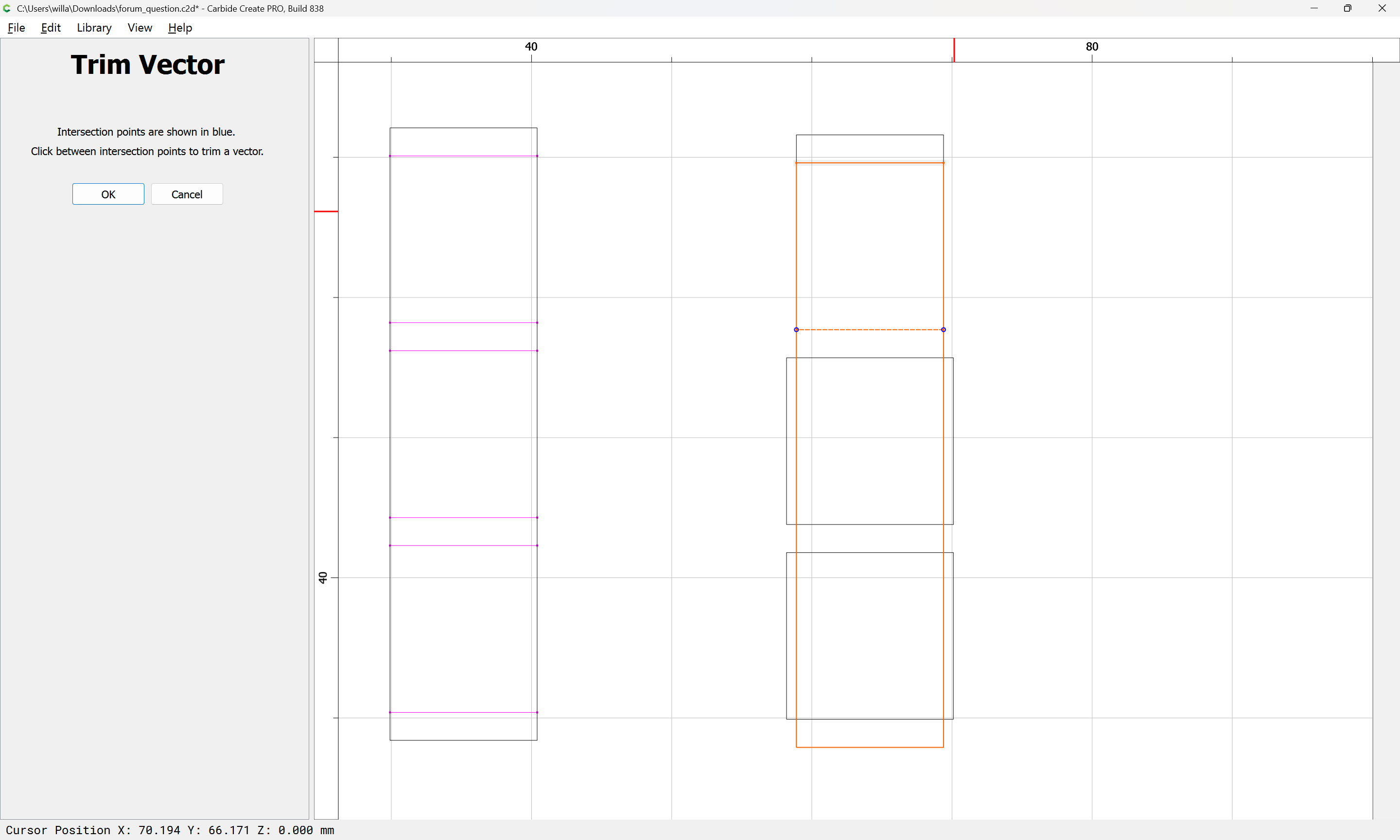This screenshot has width=1400, height=840.
Task: Click the 80 label on the top ruler
Action: (1092, 47)
